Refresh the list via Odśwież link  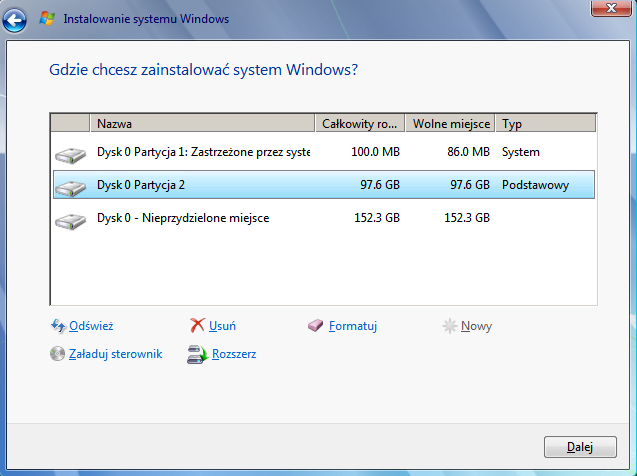(91, 326)
